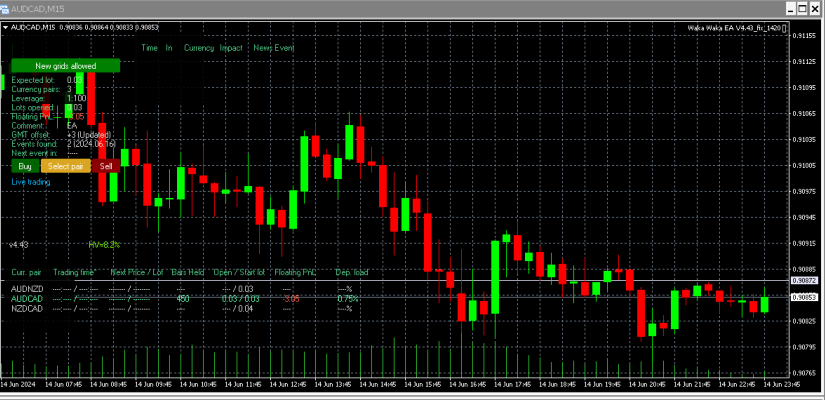This screenshot has height=400, width=825.
Task: Click the 'News Event' column header
Action: [274, 48]
